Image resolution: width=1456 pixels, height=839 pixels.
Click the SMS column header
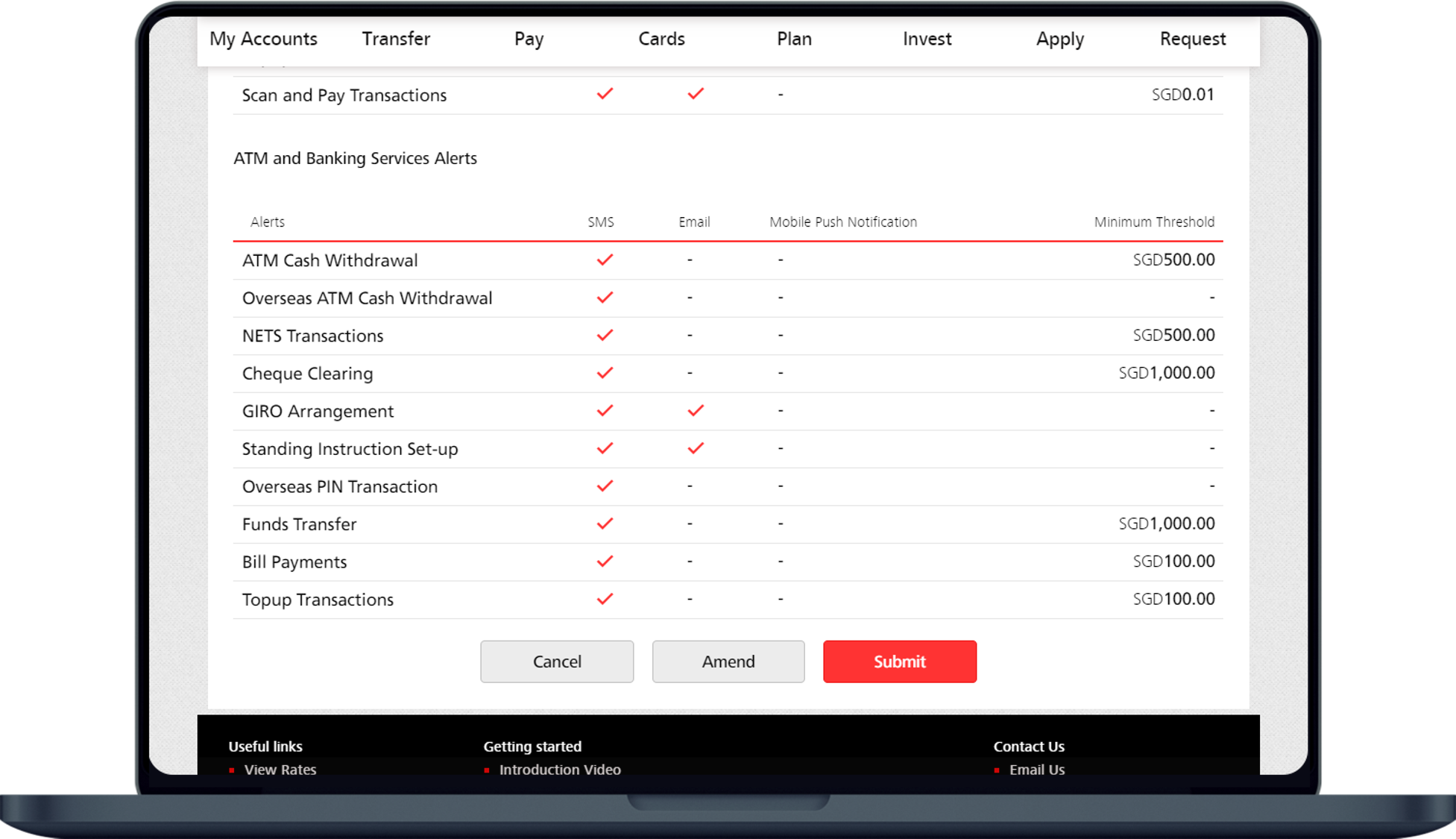click(601, 221)
